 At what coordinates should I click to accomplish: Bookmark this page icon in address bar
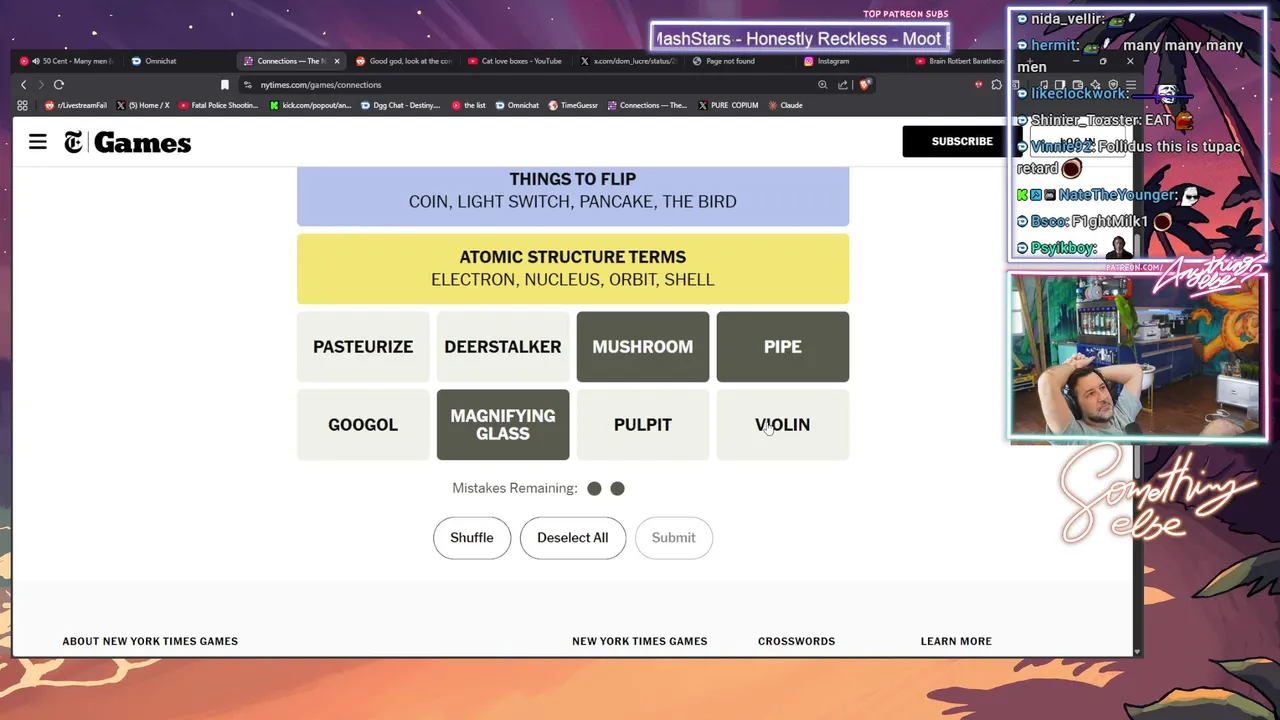[x=225, y=85]
